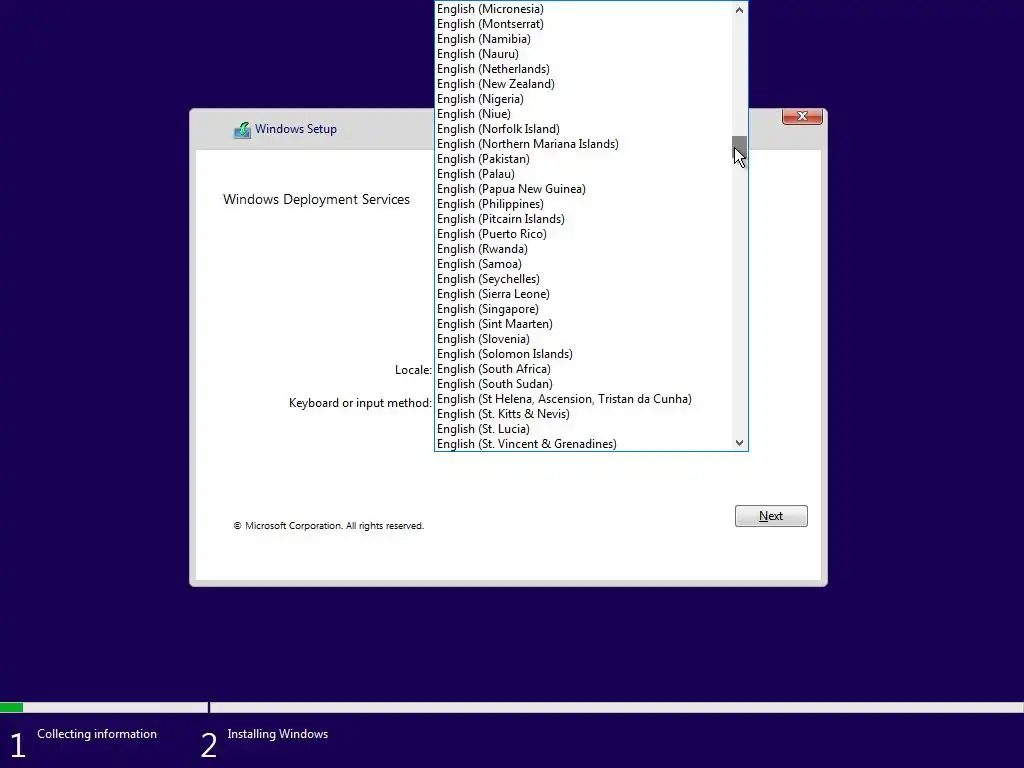This screenshot has height=768, width=1024.
Task: Click the Next button in Windows Setup
Action: [x=771, y=516]
